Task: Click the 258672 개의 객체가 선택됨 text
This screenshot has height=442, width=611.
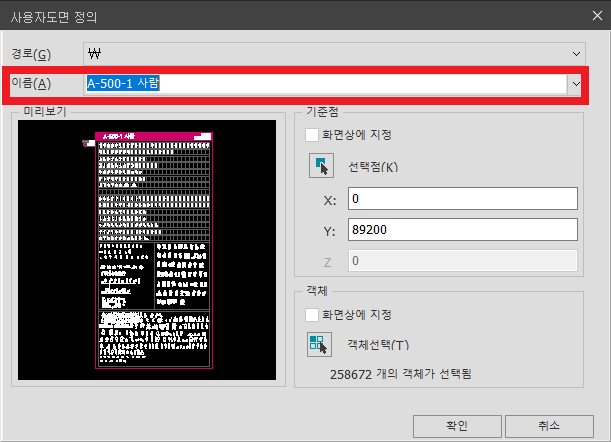Action: (x=401, y=374)
